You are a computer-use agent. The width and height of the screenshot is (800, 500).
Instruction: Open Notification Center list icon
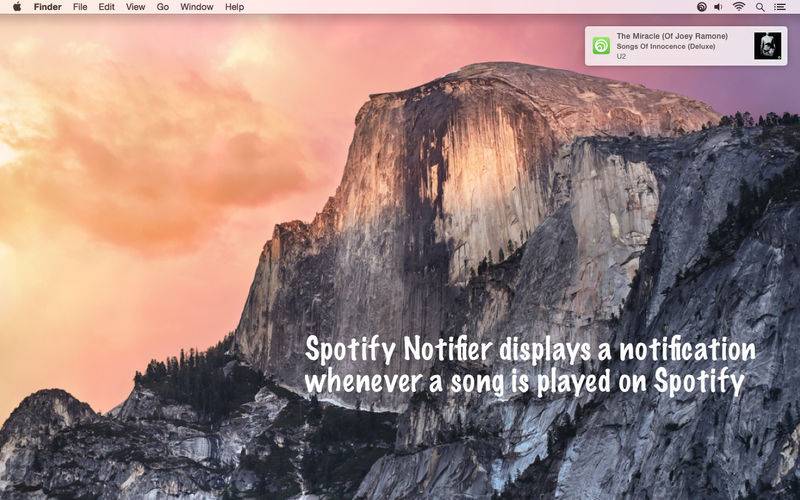780,7
